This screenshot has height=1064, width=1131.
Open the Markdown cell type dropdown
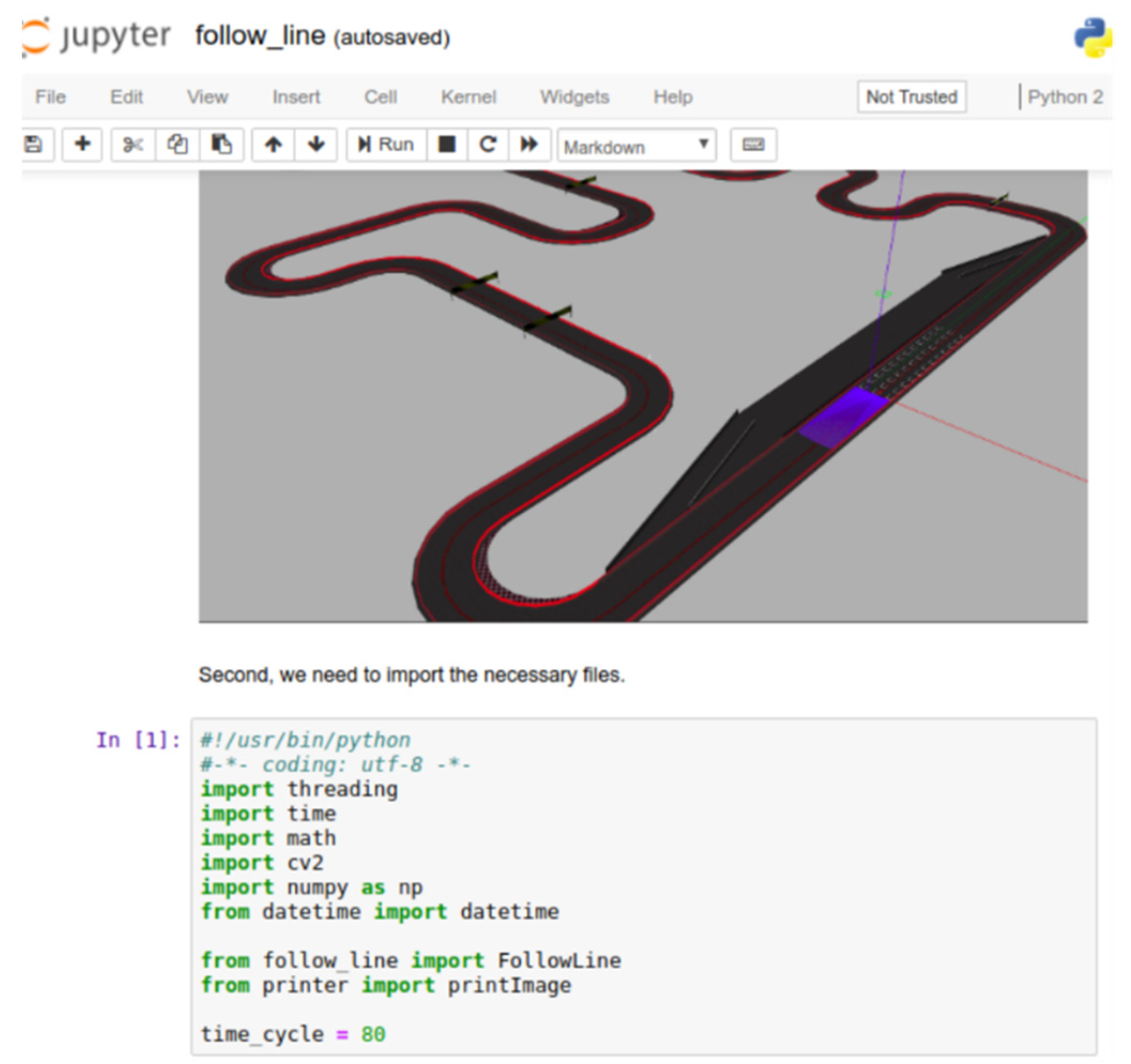coord(636,146)
